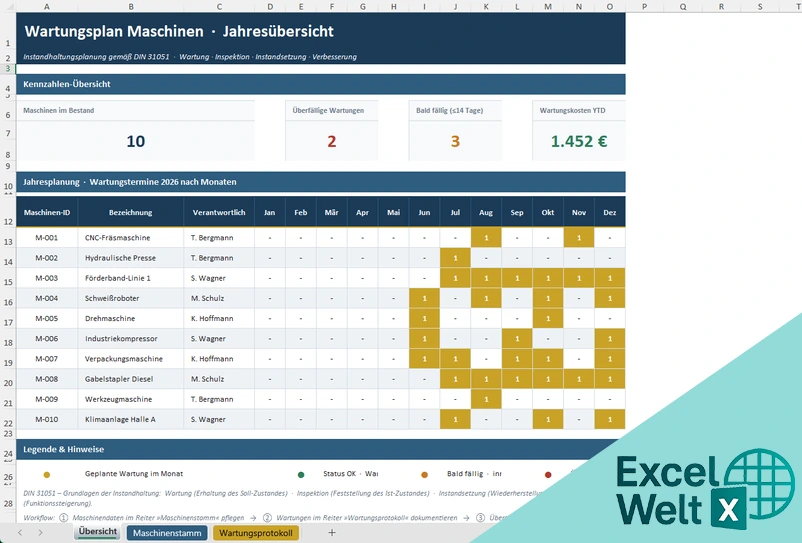Click Industriekompressor September maintenance cell
The width and height of the screenshot is (802, 543).
tap(517, 338)
